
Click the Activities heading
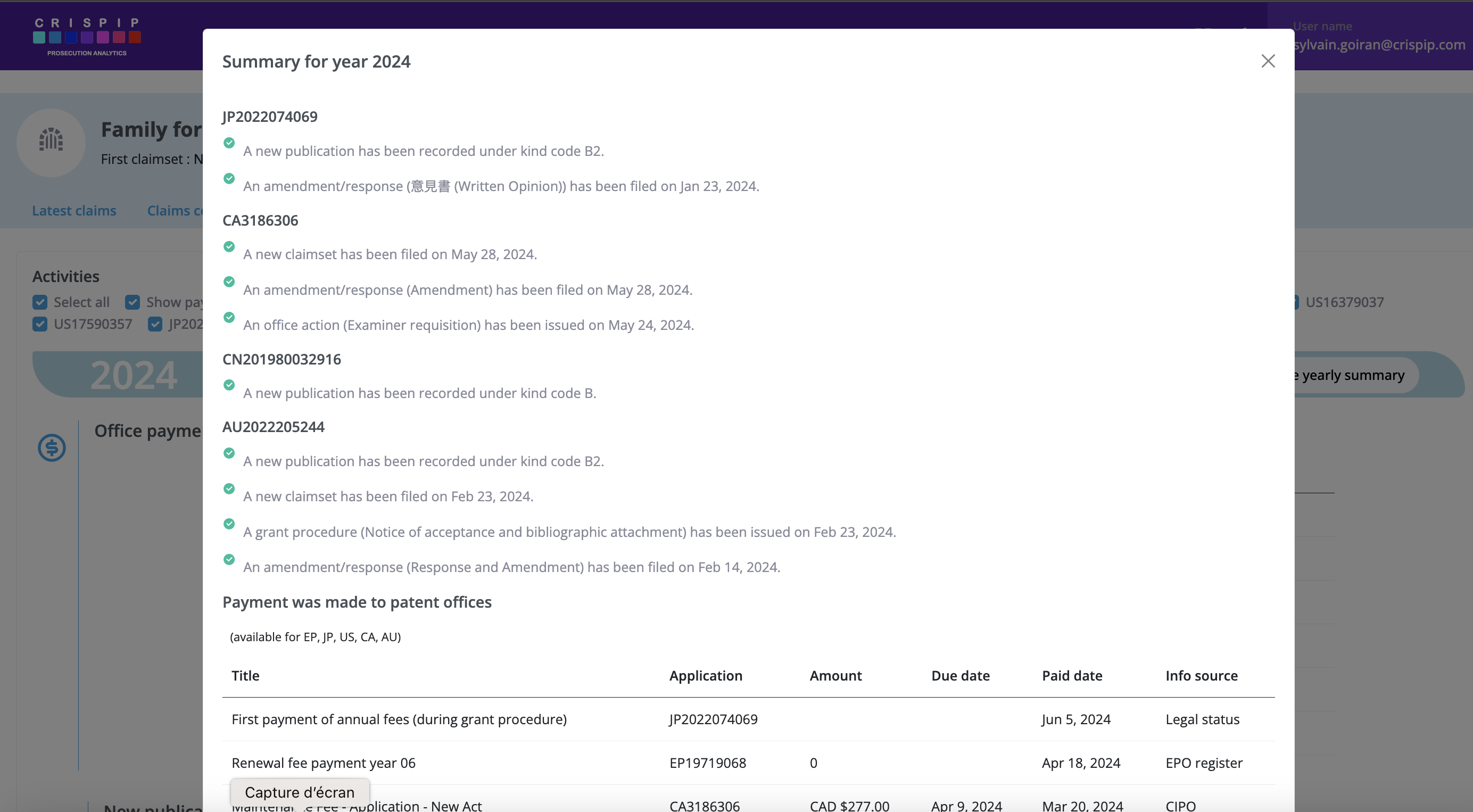pos(66,276)
